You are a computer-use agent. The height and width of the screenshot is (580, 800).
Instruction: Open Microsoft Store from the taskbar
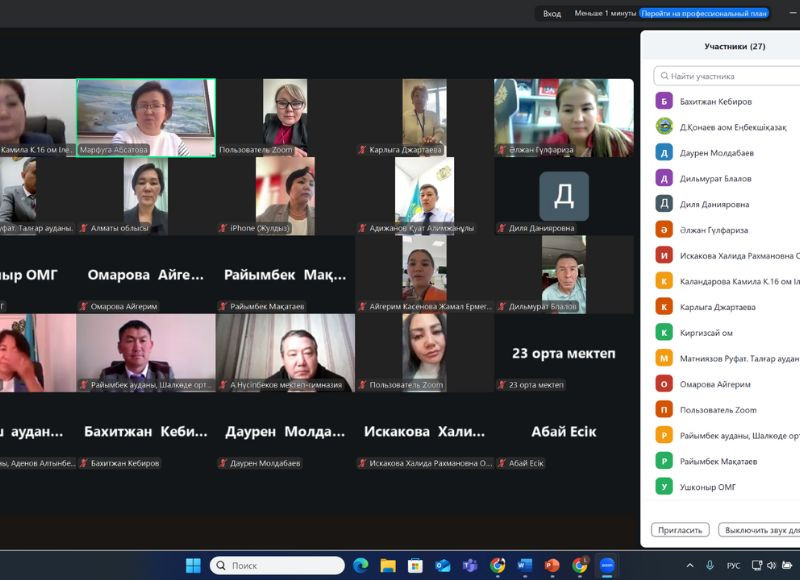point(415,566)
